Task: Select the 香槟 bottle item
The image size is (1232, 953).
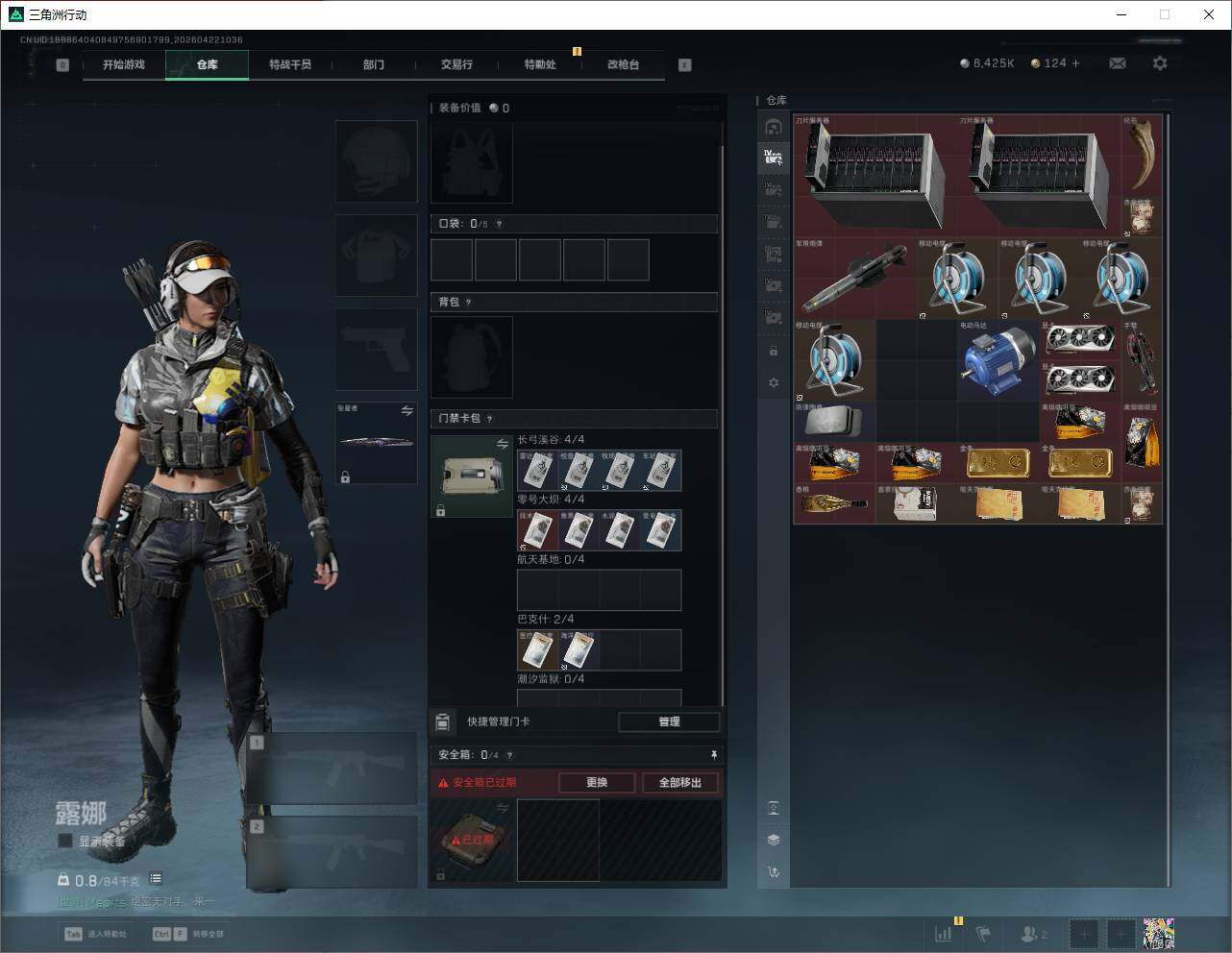Action: coord(834,502)
